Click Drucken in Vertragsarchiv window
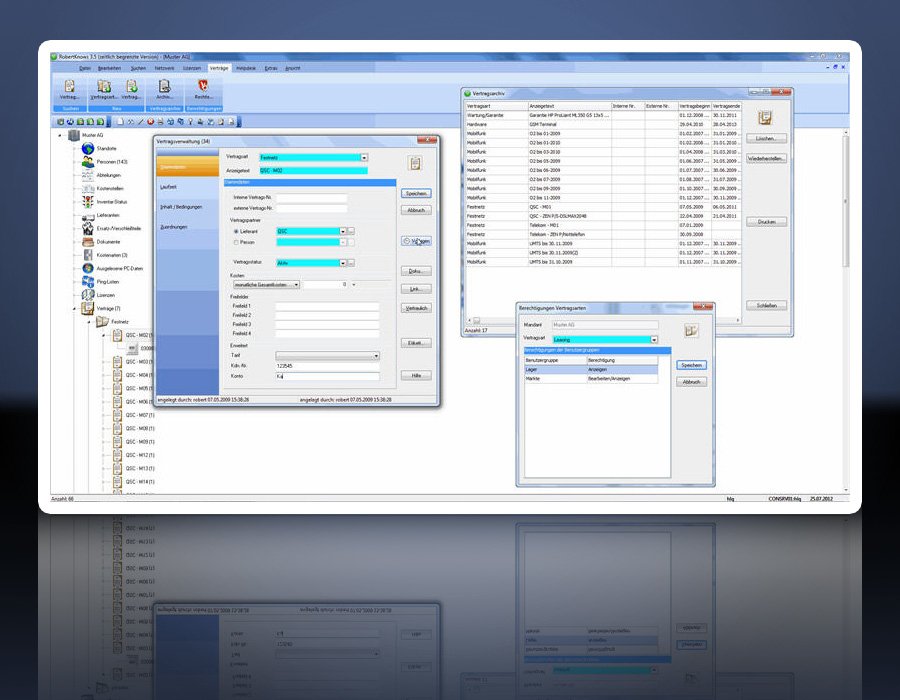The width and height of the screenshot is (900, 700). point(766,221)
